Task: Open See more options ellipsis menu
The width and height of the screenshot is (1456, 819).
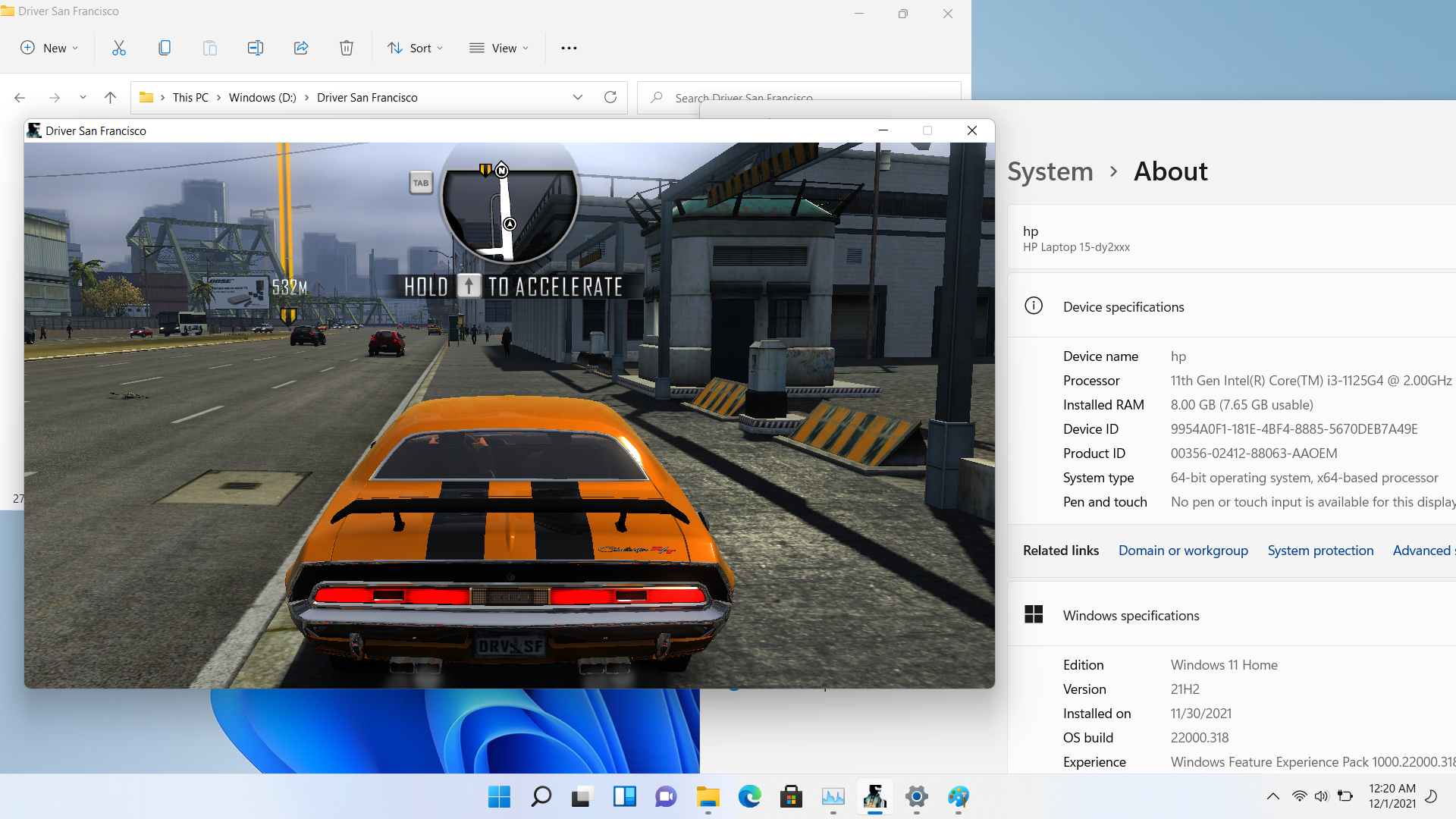Action: 569,48
